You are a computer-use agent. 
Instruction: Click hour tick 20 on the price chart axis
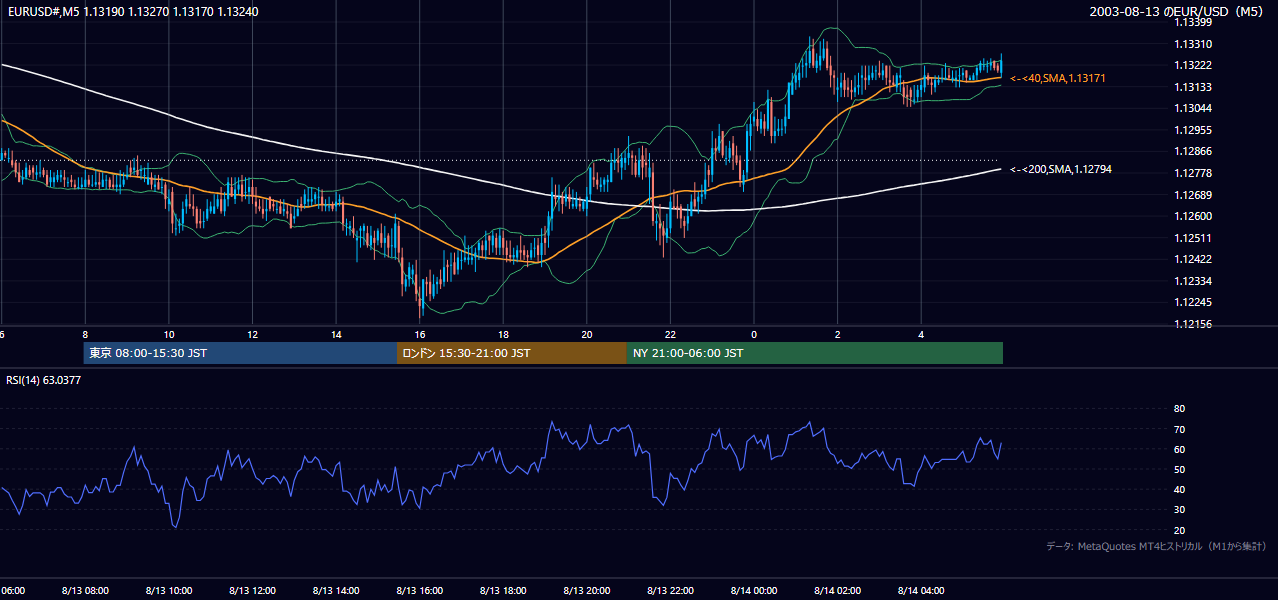pyautogui.click(x=587, y=335)
